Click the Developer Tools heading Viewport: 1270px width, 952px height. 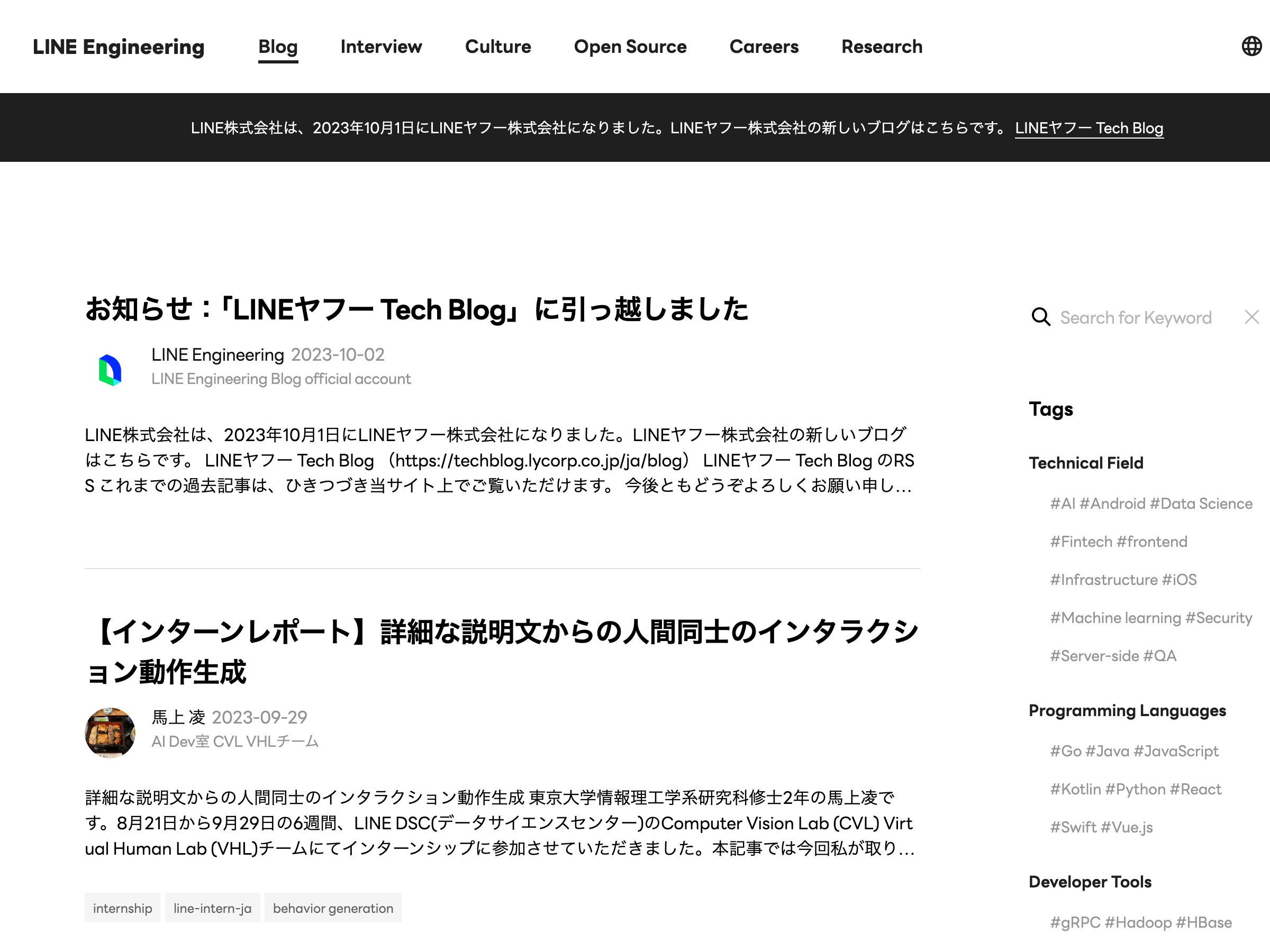click(x=1090, y=882)
